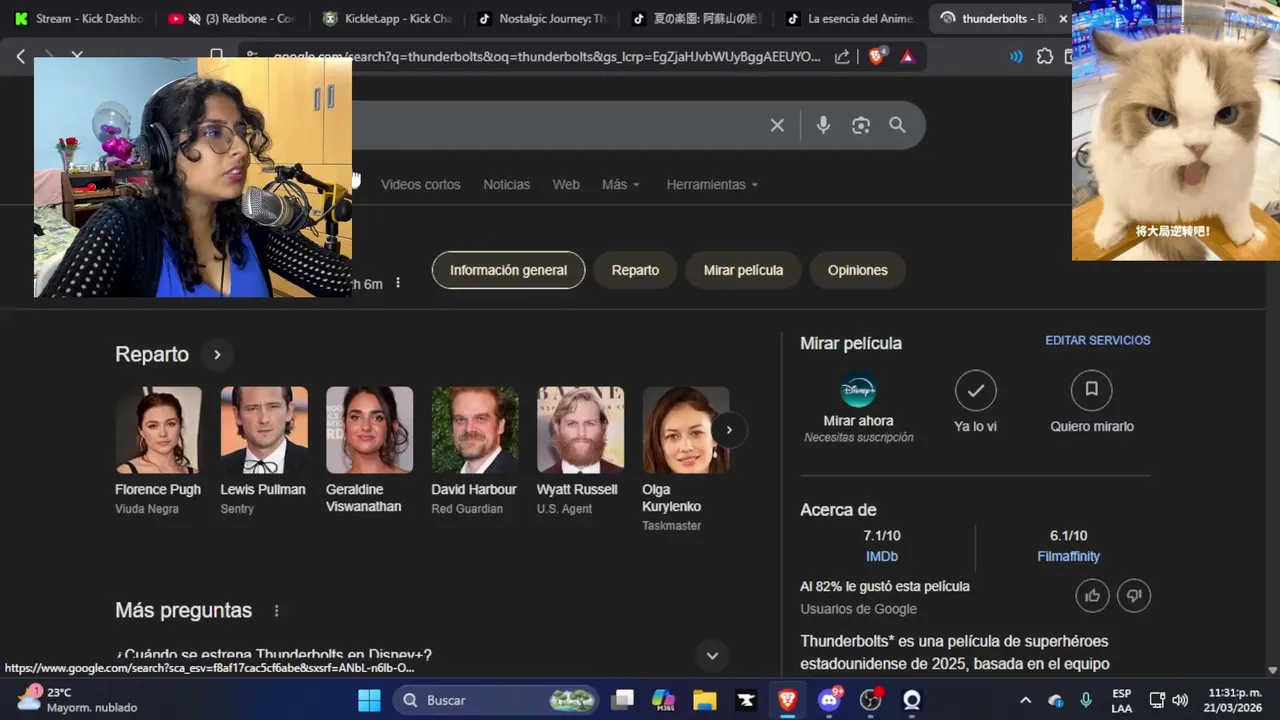Open the Microsoft 365 taskbar icon
The height and width of the screenshot is (720, 1280).
[663, 700]
